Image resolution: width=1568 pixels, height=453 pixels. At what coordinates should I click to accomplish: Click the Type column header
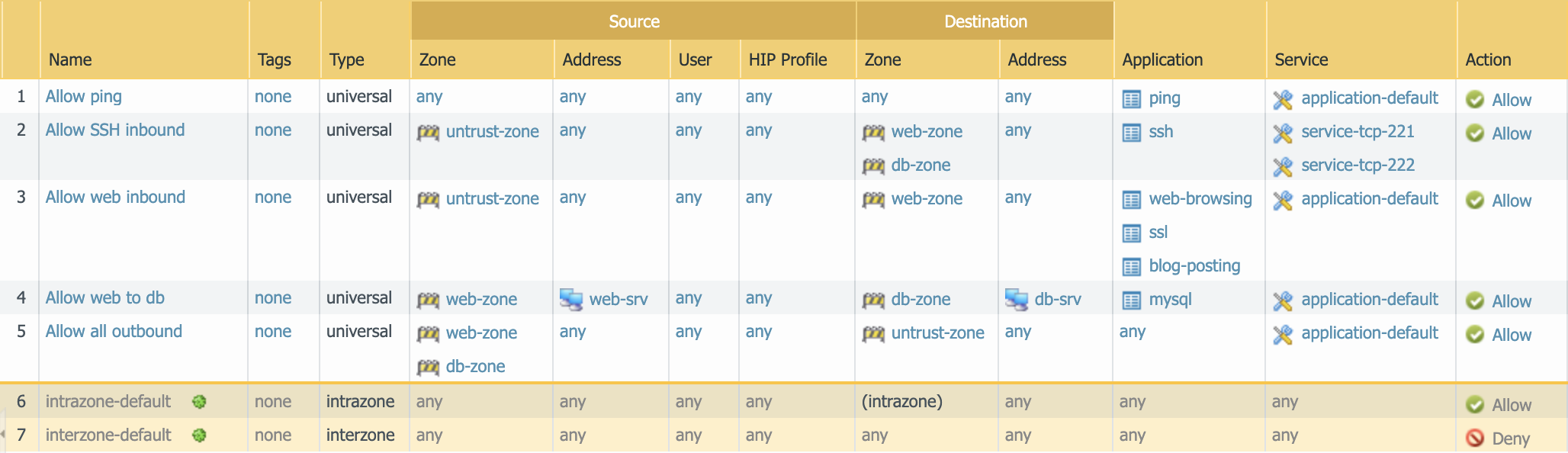coord(347,59)
